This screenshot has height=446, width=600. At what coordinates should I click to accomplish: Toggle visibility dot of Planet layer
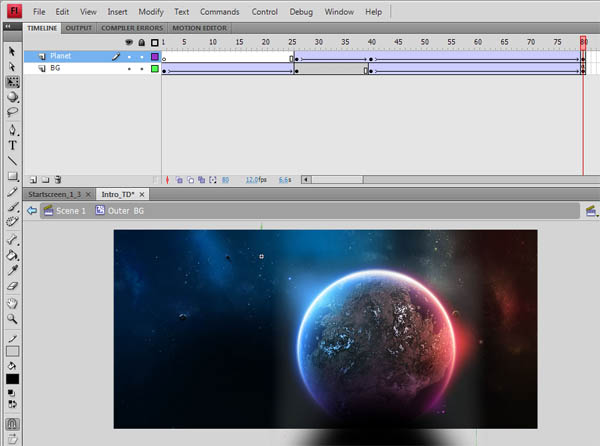click(x=129, y=57)
